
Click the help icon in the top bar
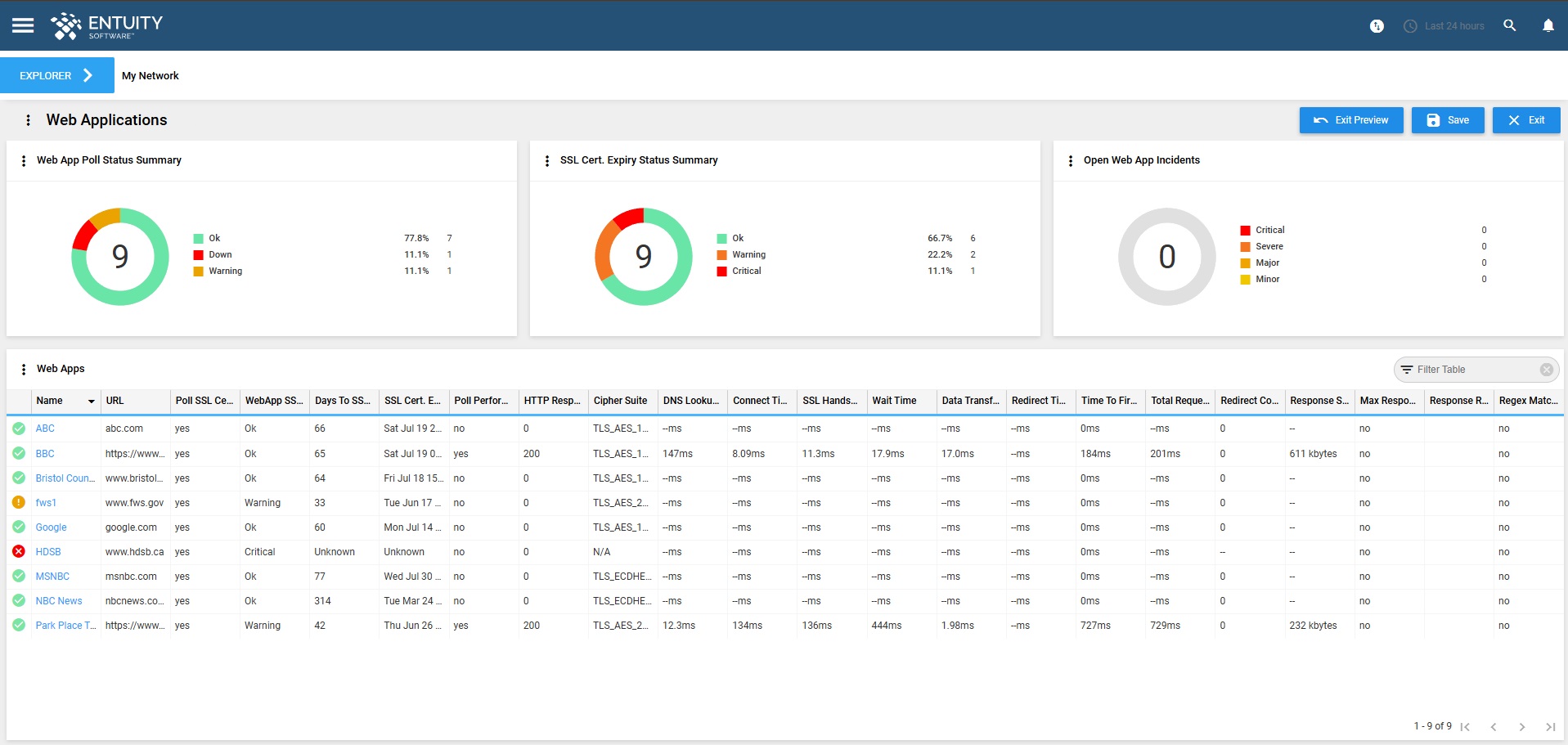pyautogui.click(x=1376, y=25)
